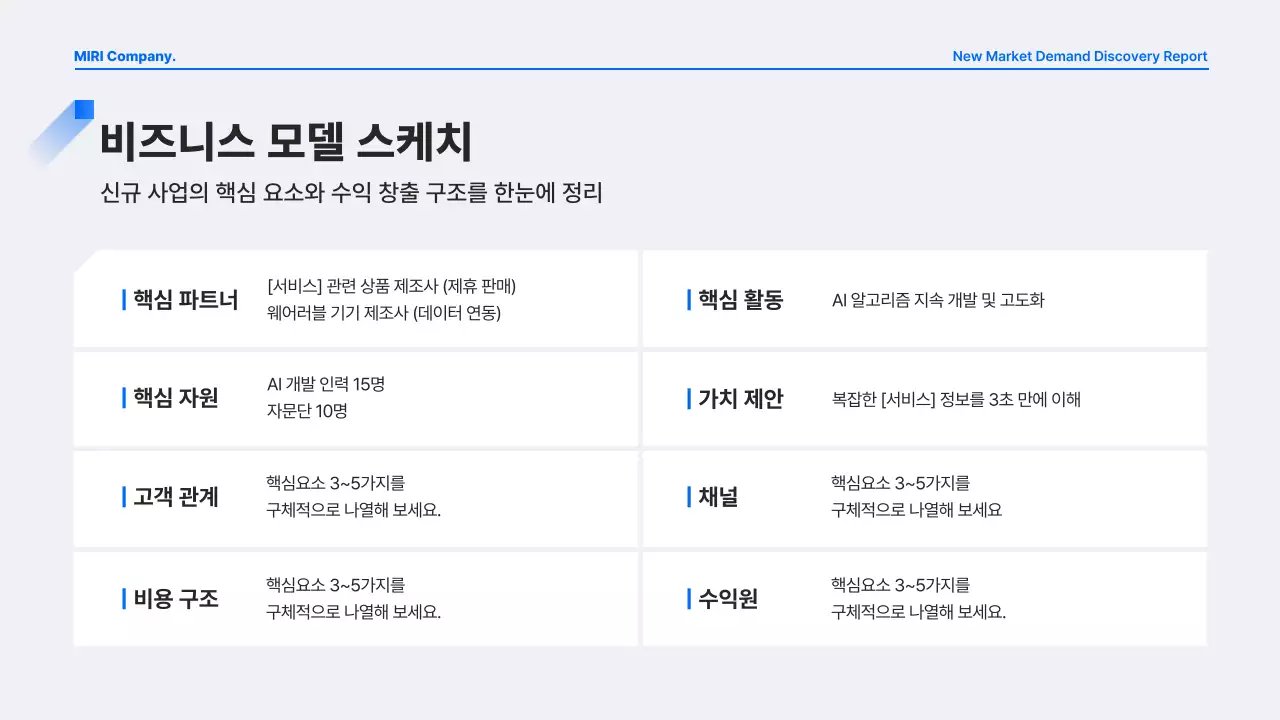Select the 핵심 활동 card

coord(925,298)
